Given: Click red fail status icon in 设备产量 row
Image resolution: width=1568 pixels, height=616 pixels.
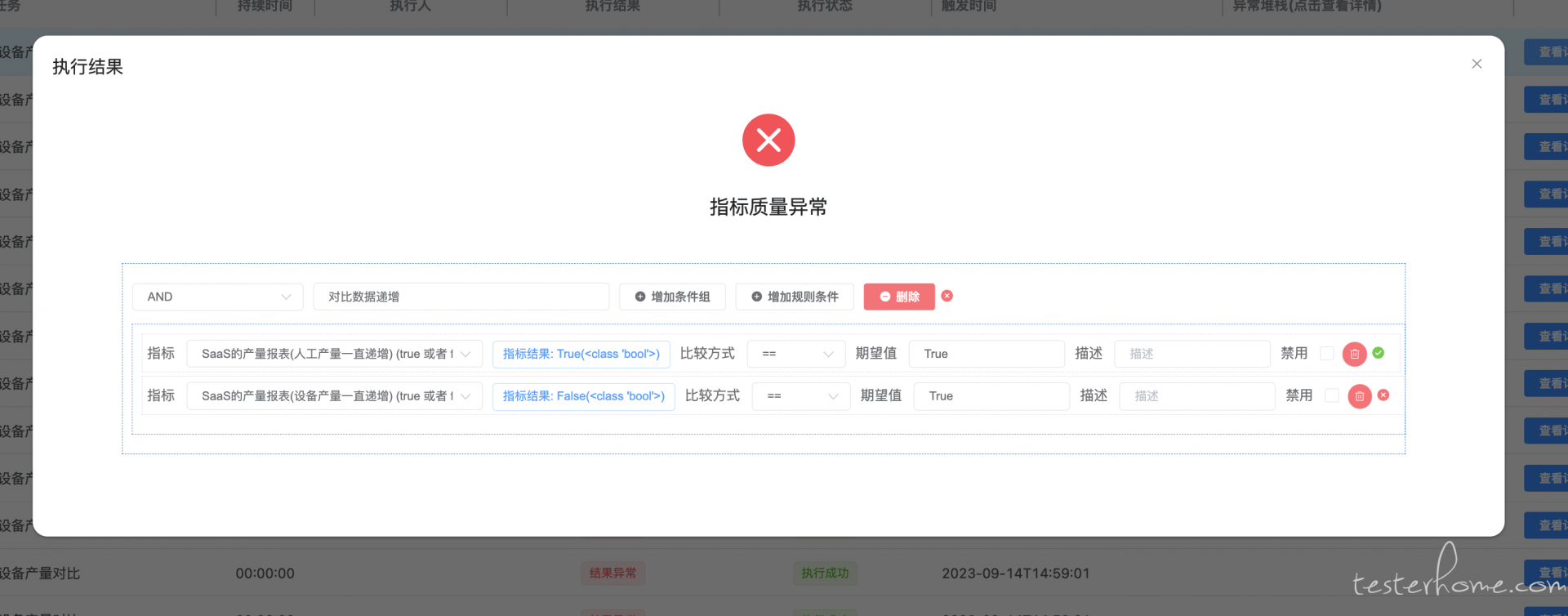Looking at the screenshot, I should pos(1383,395).
